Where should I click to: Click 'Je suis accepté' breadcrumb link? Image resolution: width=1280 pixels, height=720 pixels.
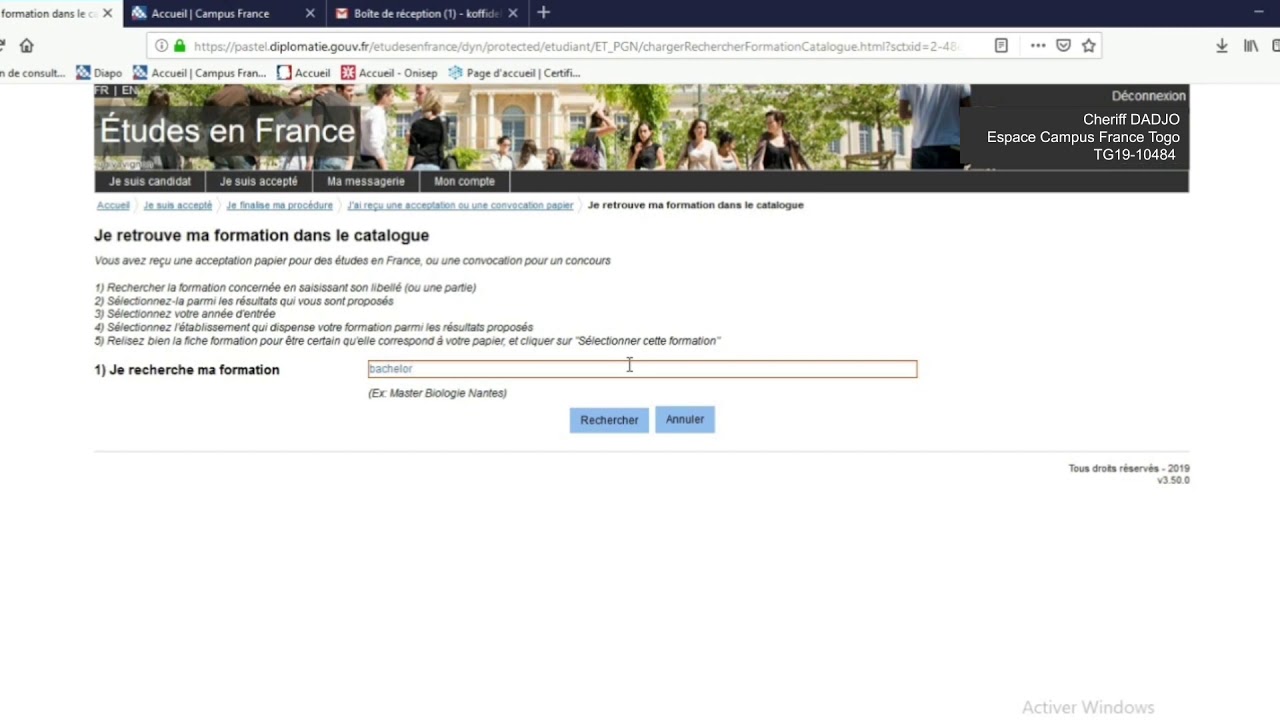pyautogui.click(x=177, y=205)
